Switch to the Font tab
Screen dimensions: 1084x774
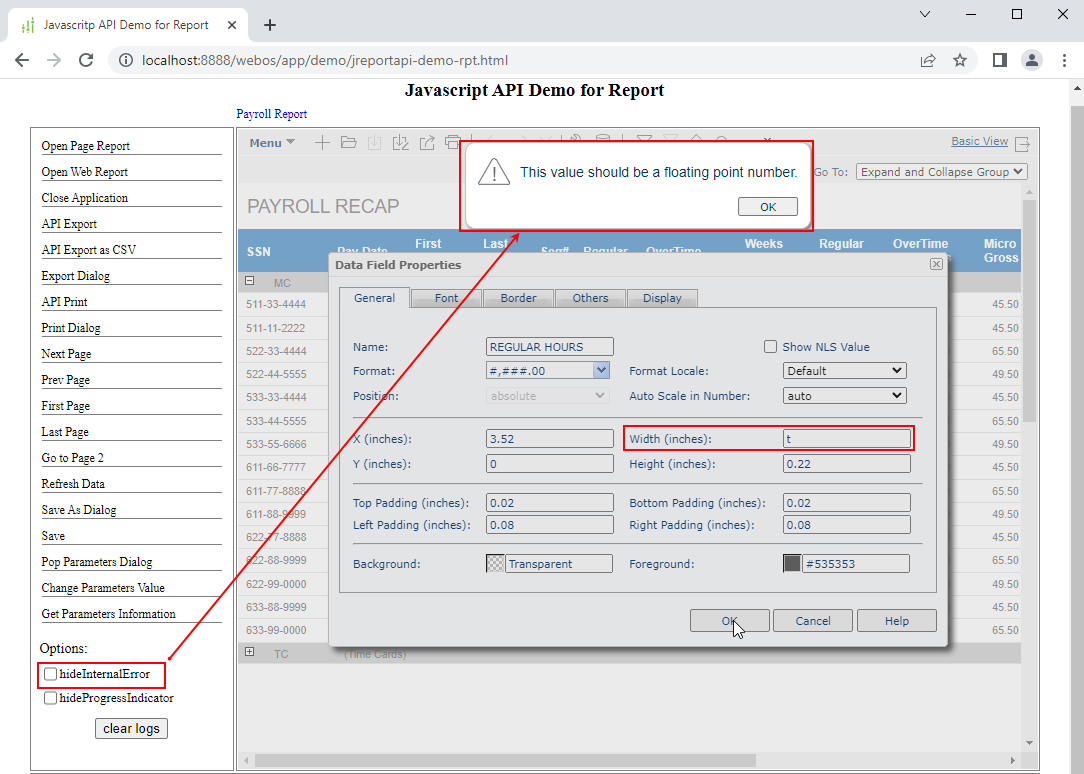(446, 298)
